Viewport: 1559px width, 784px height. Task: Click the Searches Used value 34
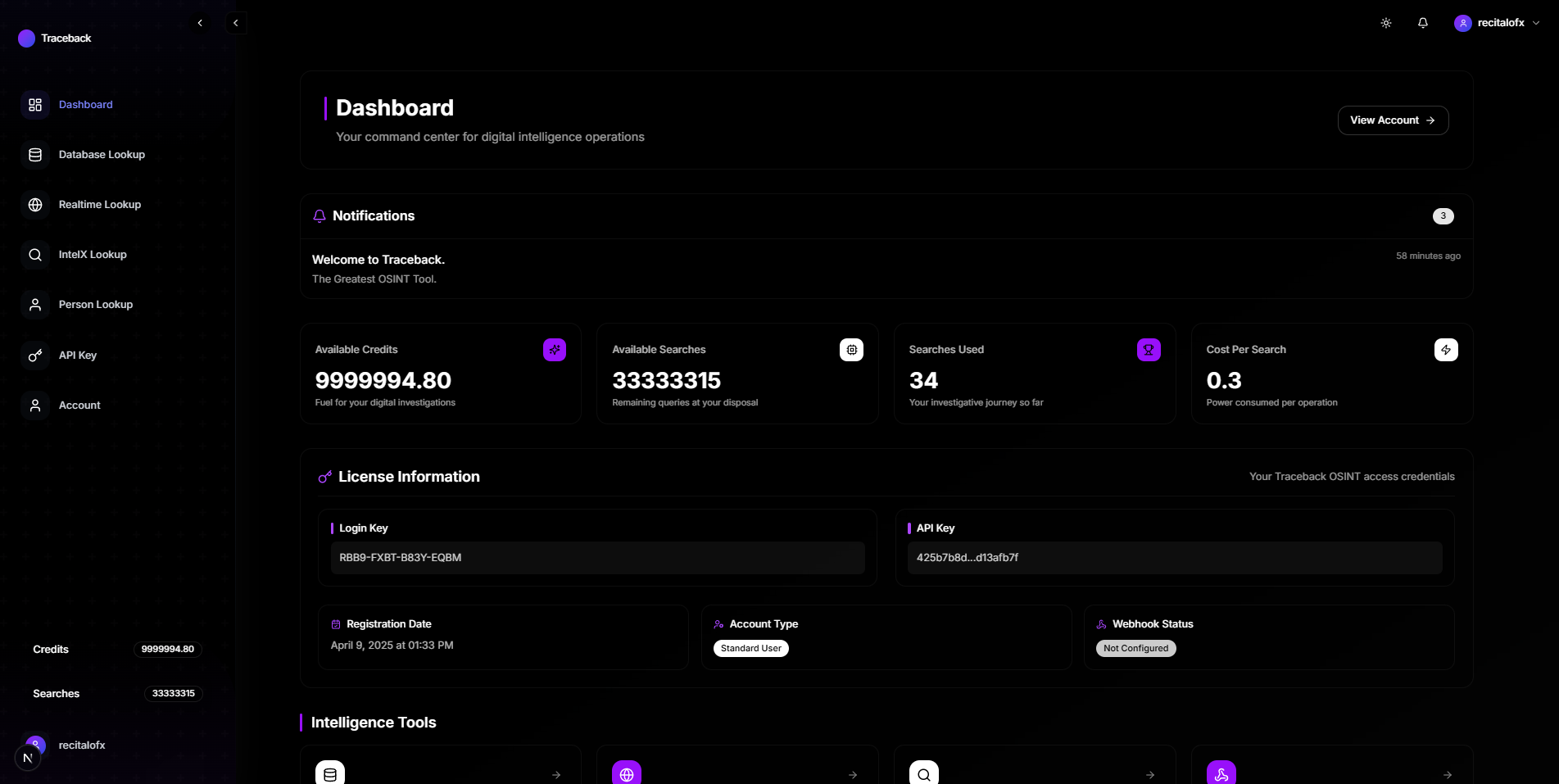923,381
